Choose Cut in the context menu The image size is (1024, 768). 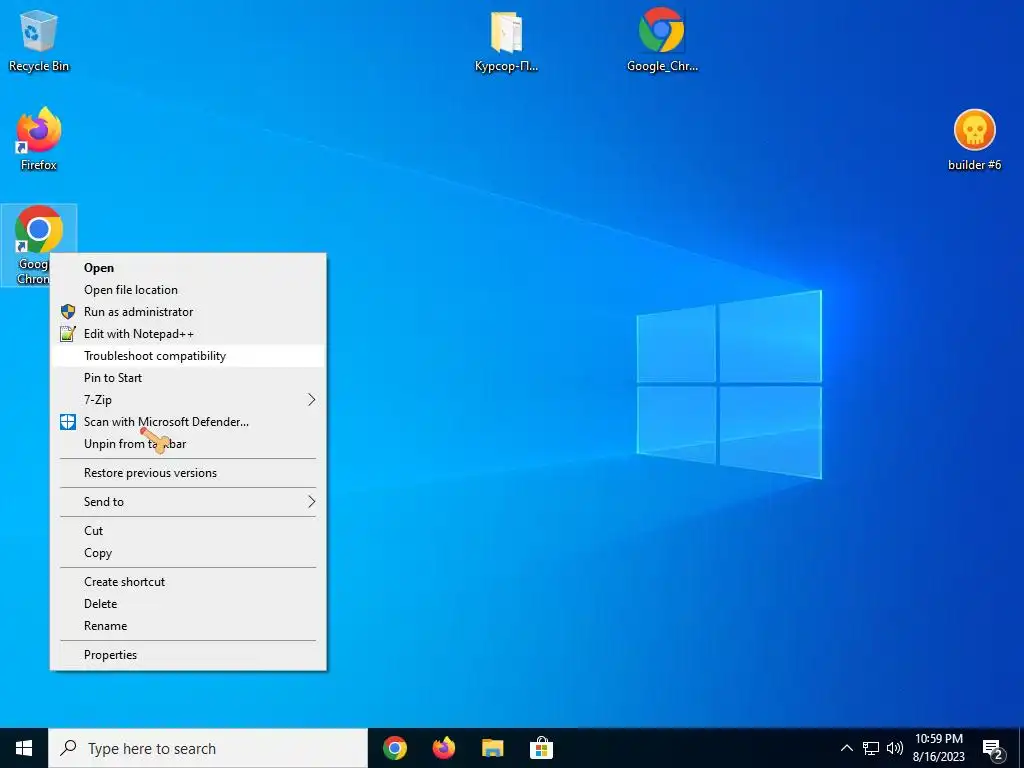point(188,531)
